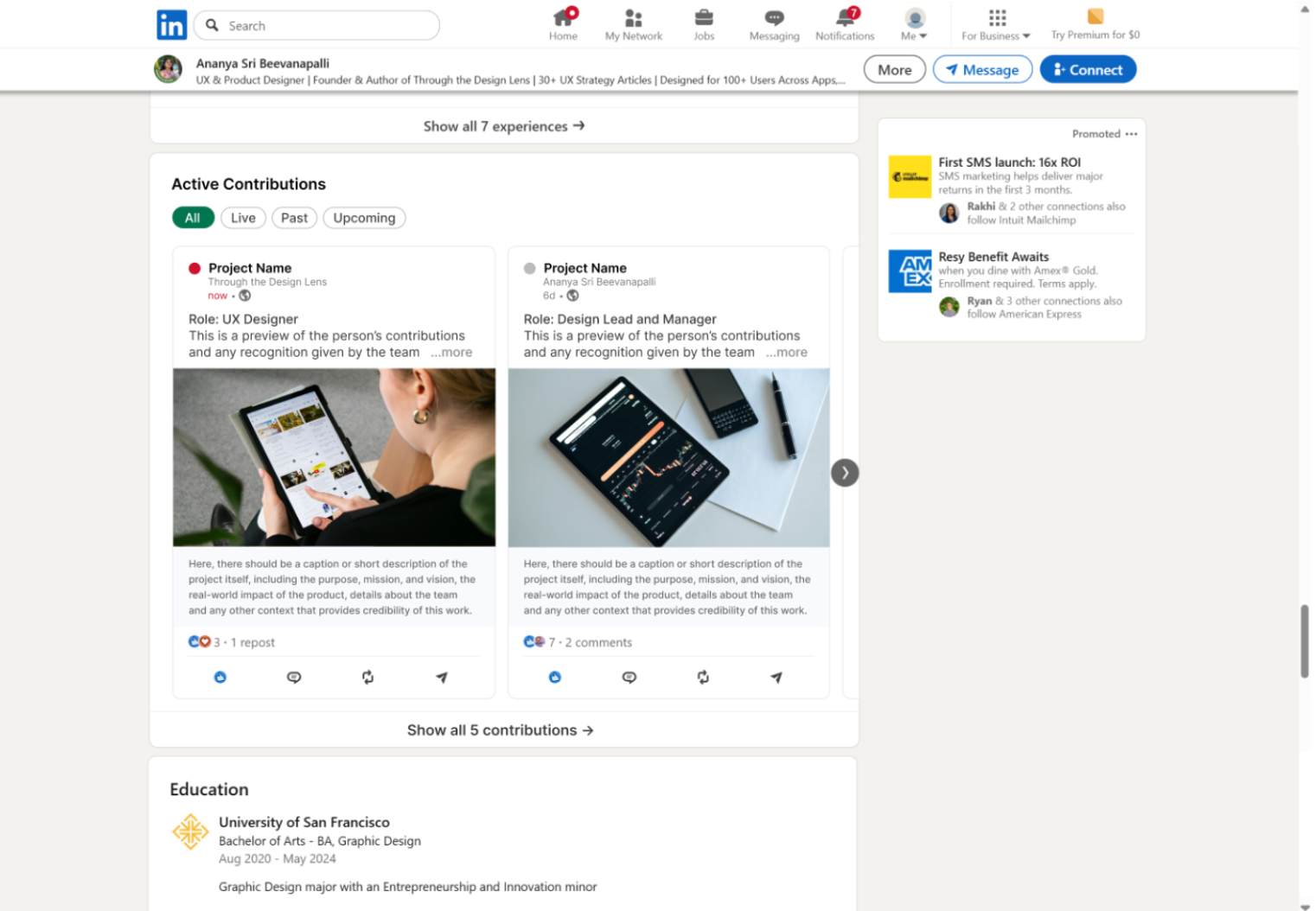This screenshot has height=911, width=1316.
Task: Open the Messaging icon in navbar
Action: [x=774, y=18]
